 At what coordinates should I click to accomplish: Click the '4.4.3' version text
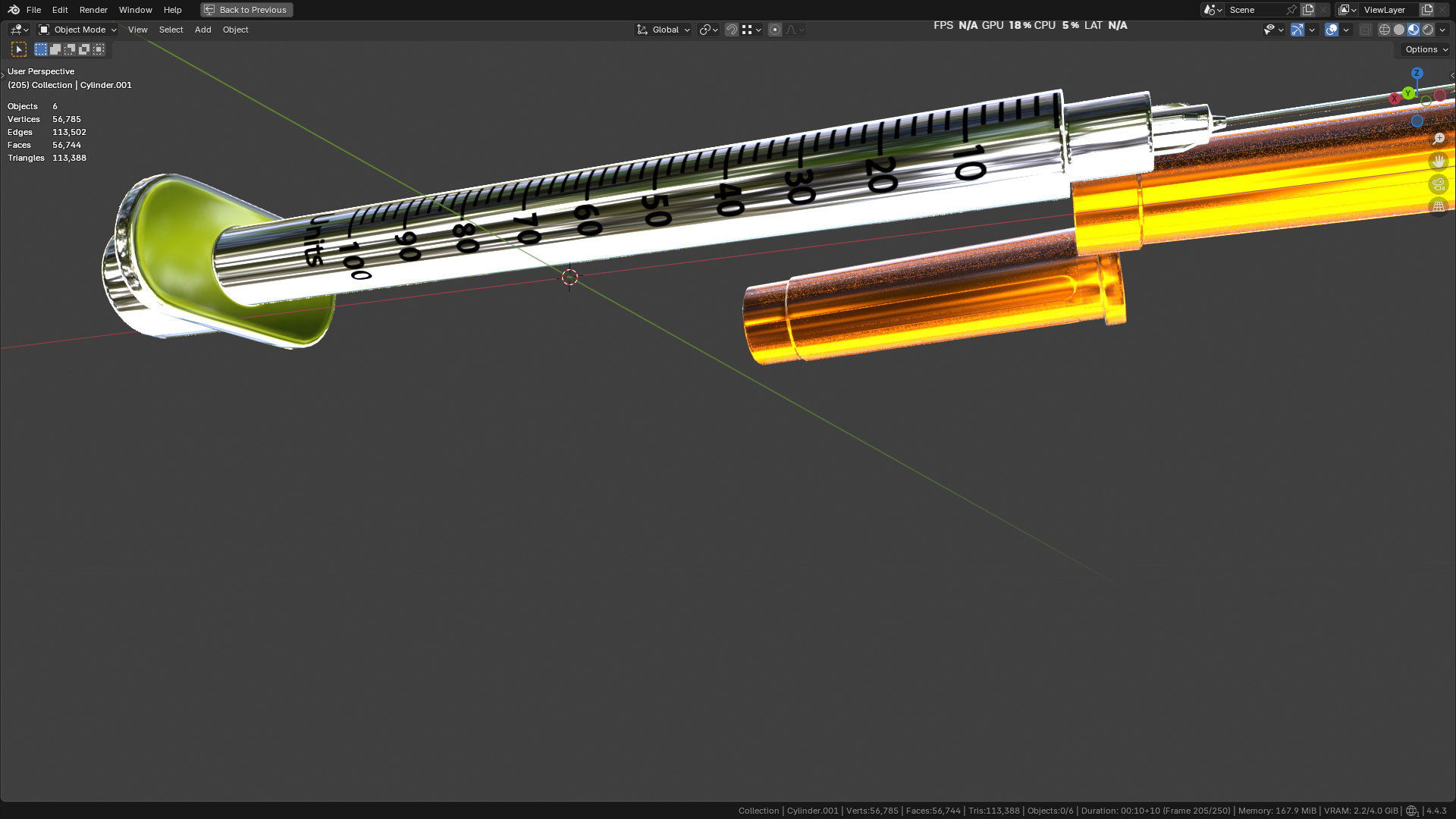[1436, 811]
